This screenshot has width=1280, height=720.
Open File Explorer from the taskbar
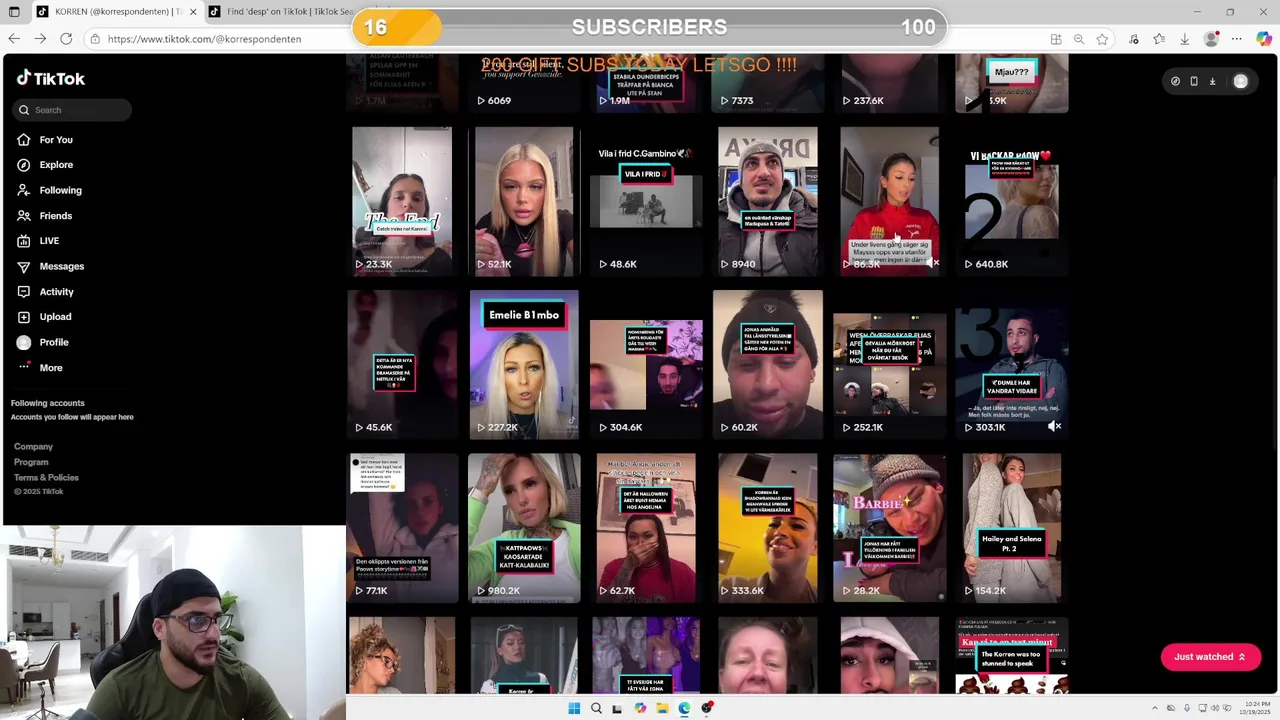pos(662,708)
